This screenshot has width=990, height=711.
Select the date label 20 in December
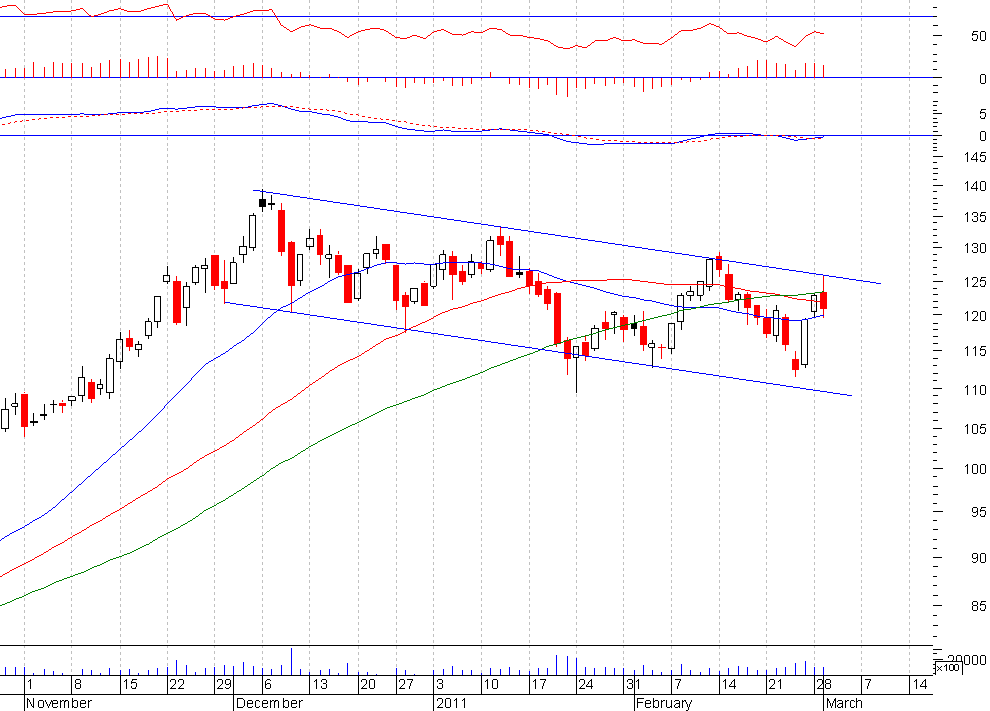tap(367, 684)
